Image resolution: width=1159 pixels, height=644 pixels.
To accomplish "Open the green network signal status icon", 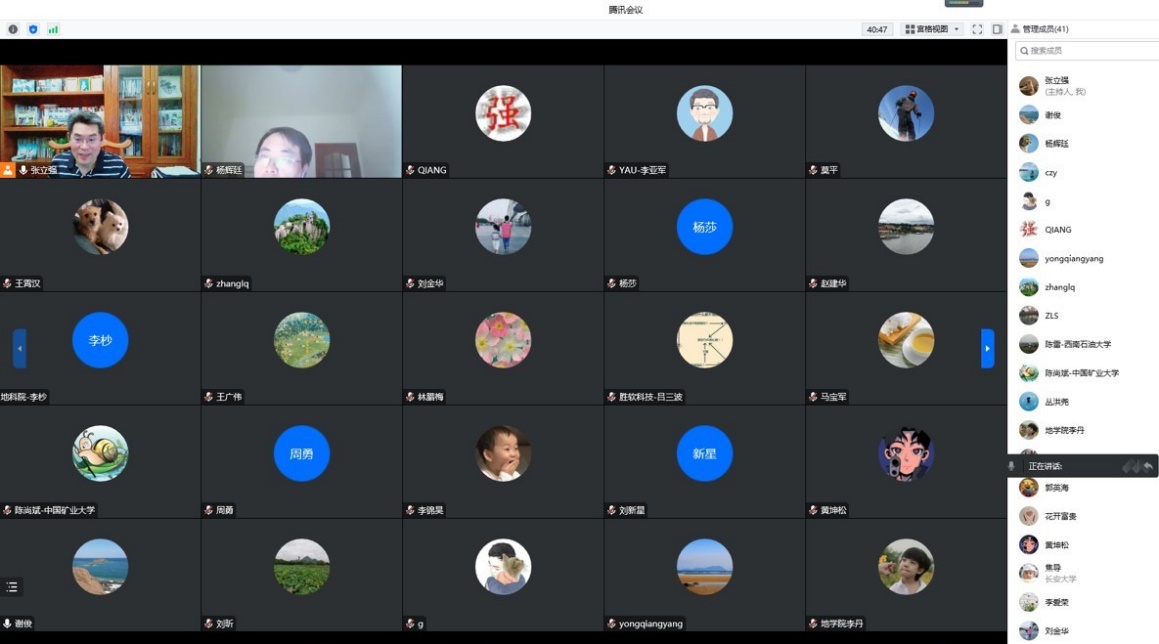I will coord(53,29).
